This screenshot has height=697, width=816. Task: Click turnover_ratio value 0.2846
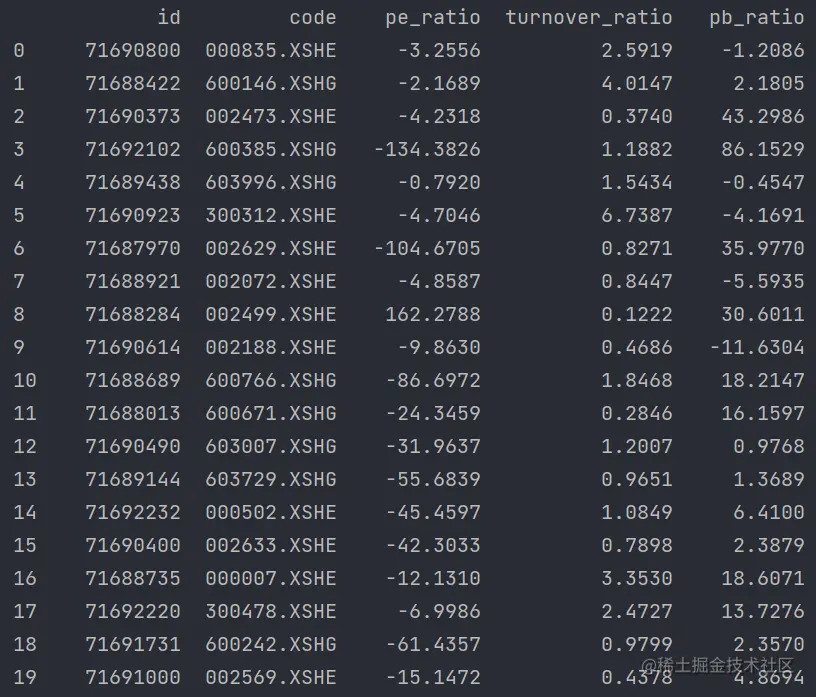637,413
